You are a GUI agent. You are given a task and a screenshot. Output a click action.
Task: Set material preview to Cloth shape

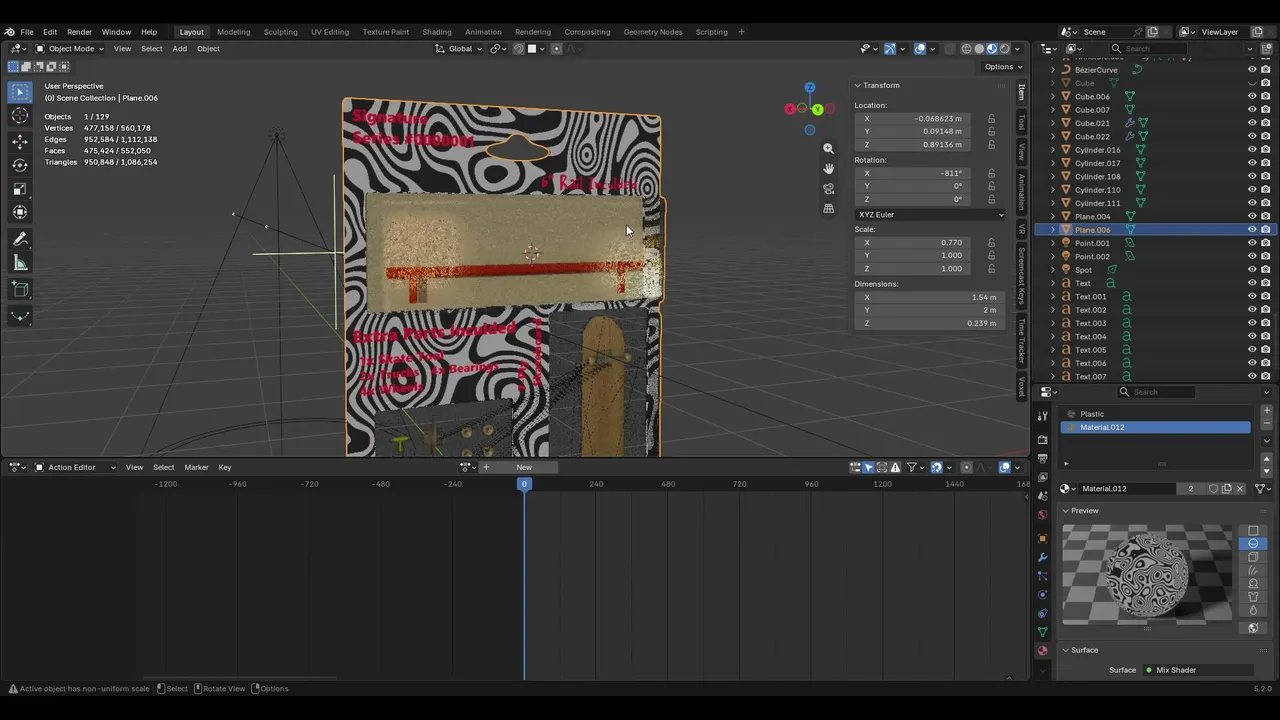click(1253, 597)
